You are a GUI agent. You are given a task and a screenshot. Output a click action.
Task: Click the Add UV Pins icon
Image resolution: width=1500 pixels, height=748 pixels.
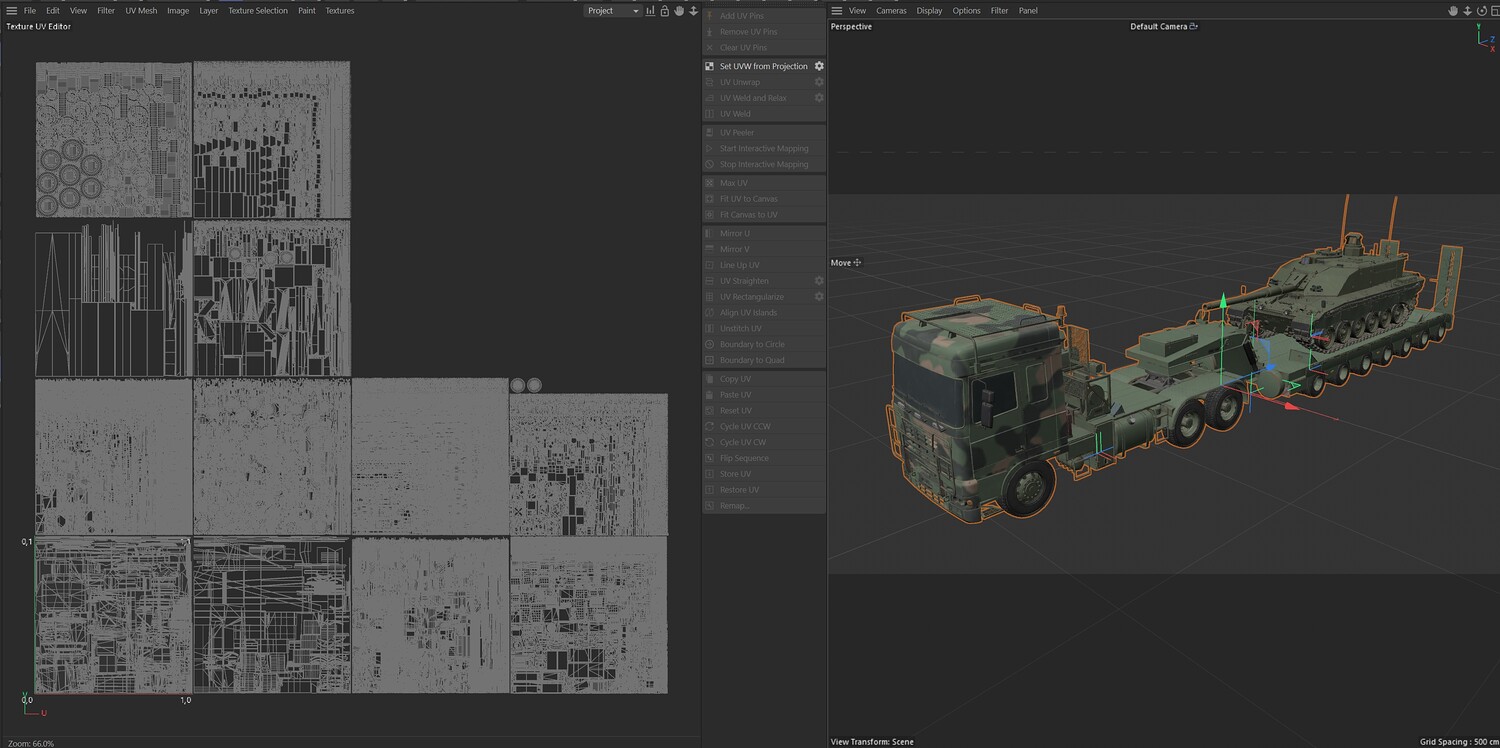710,16
